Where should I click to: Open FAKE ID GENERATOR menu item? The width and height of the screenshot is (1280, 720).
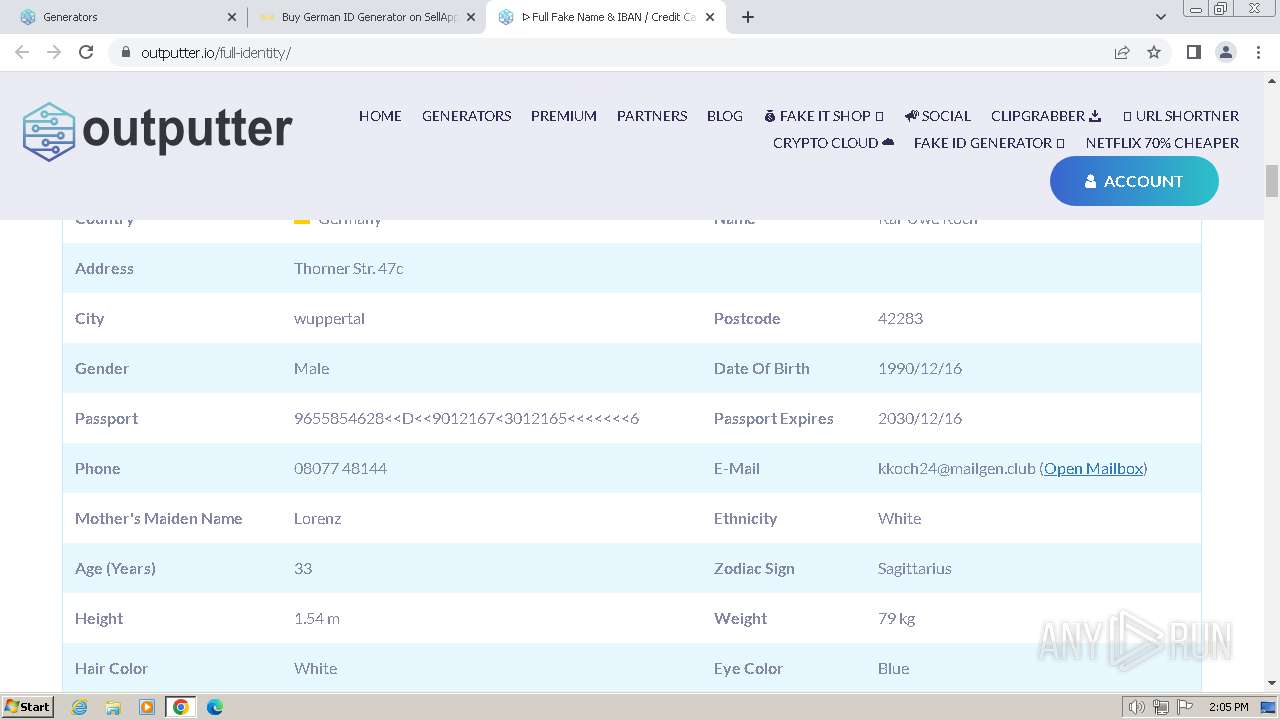[989, 143]
